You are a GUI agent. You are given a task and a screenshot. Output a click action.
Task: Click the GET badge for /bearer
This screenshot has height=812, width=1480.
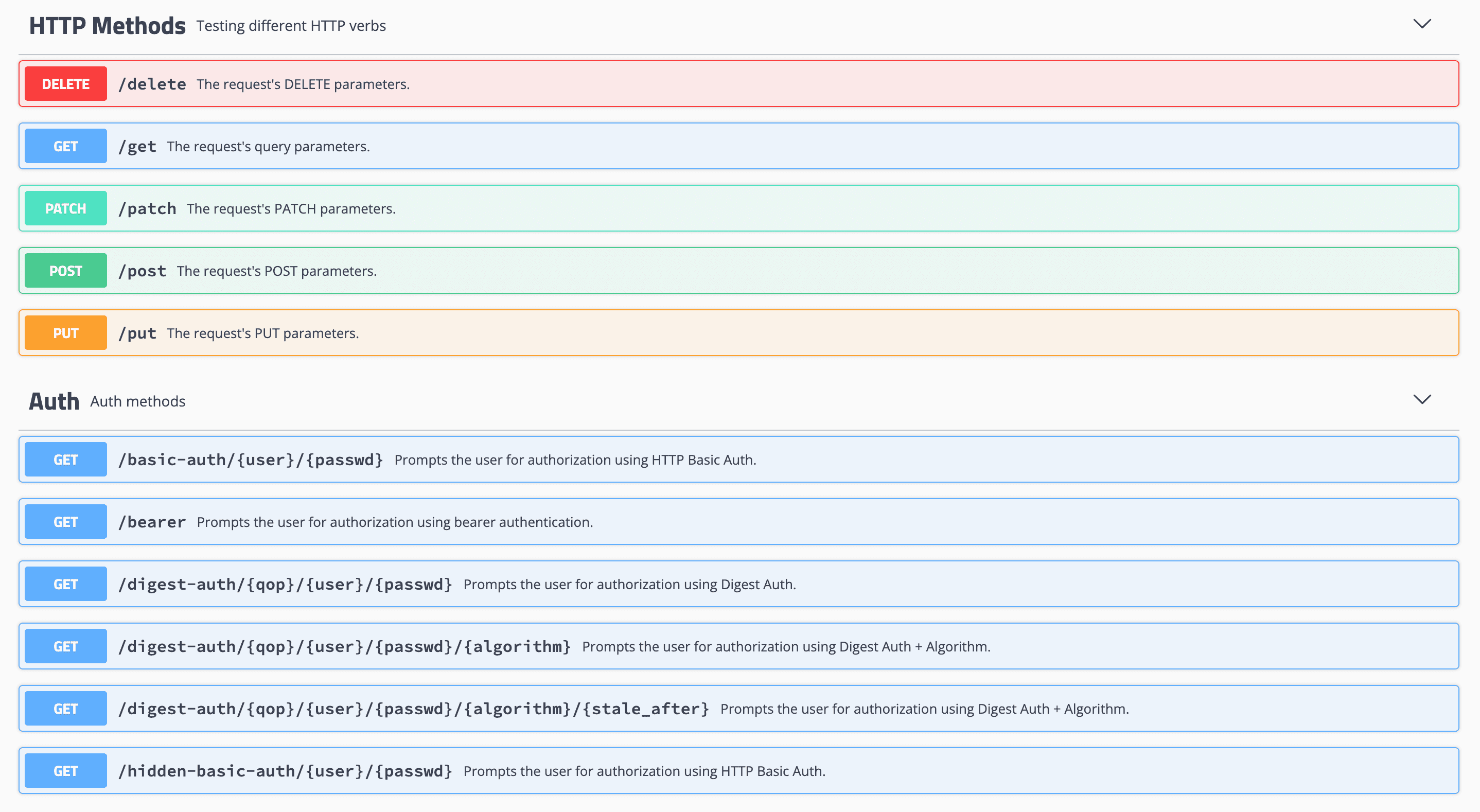pyautogui.click(x=65, y=522)
